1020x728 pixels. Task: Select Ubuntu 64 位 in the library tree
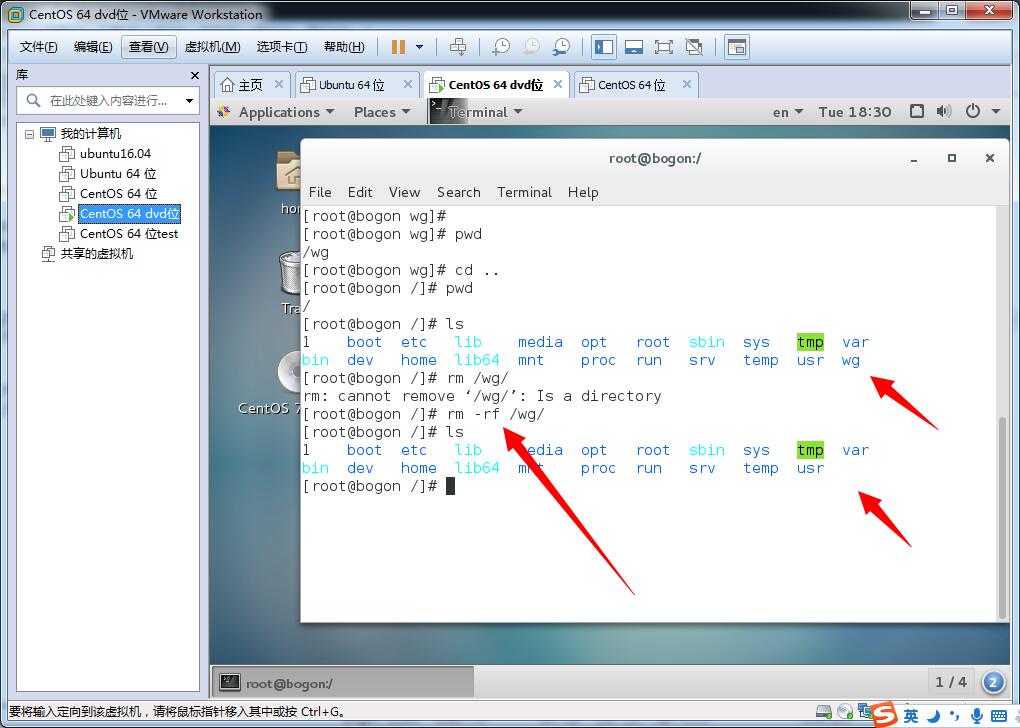pos(118,174)
